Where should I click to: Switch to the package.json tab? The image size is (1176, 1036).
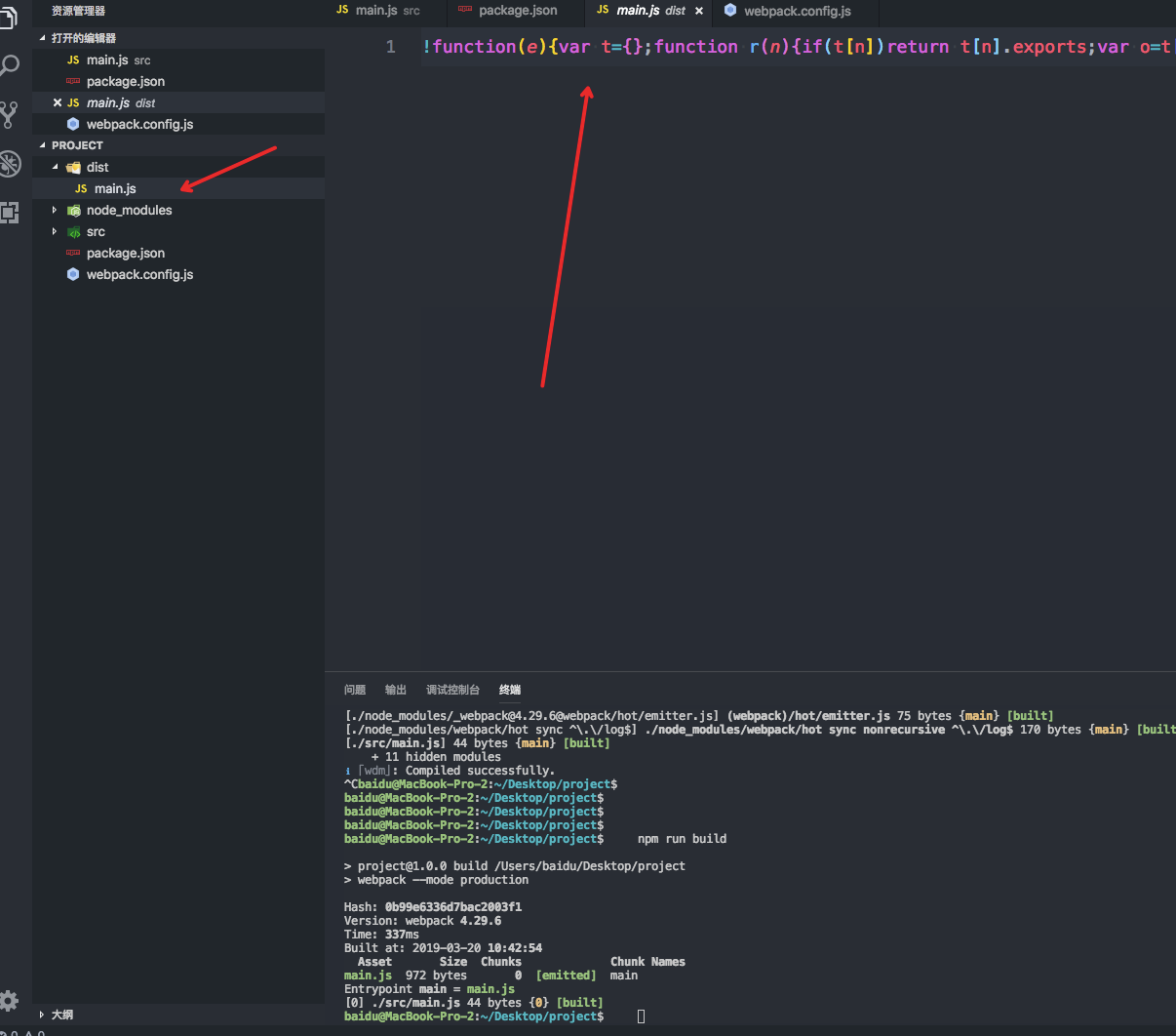pos(518,11)
